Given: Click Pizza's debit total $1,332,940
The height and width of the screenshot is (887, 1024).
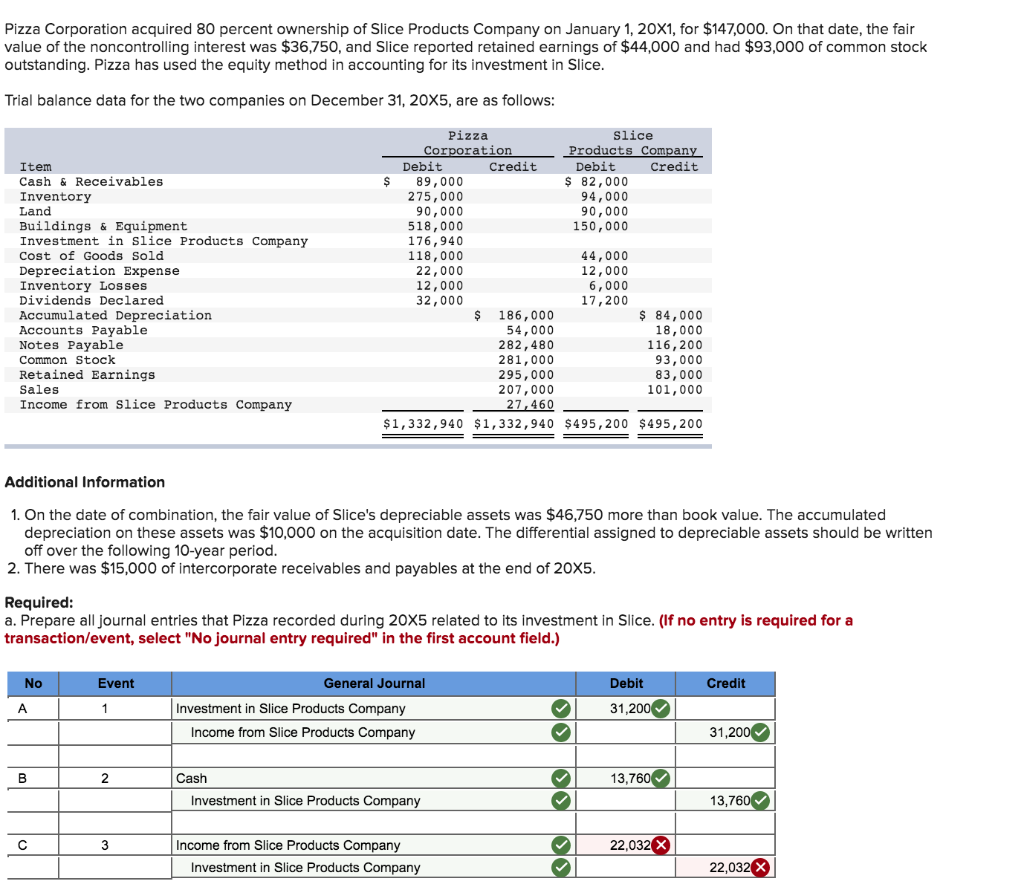Looking at the screenshot, I should (x=423, y=424).
